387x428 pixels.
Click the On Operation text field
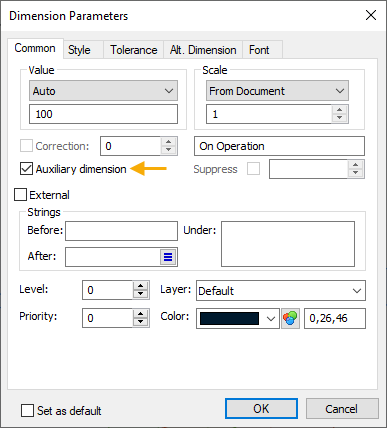pyautogui.click(x=279, y=146)
